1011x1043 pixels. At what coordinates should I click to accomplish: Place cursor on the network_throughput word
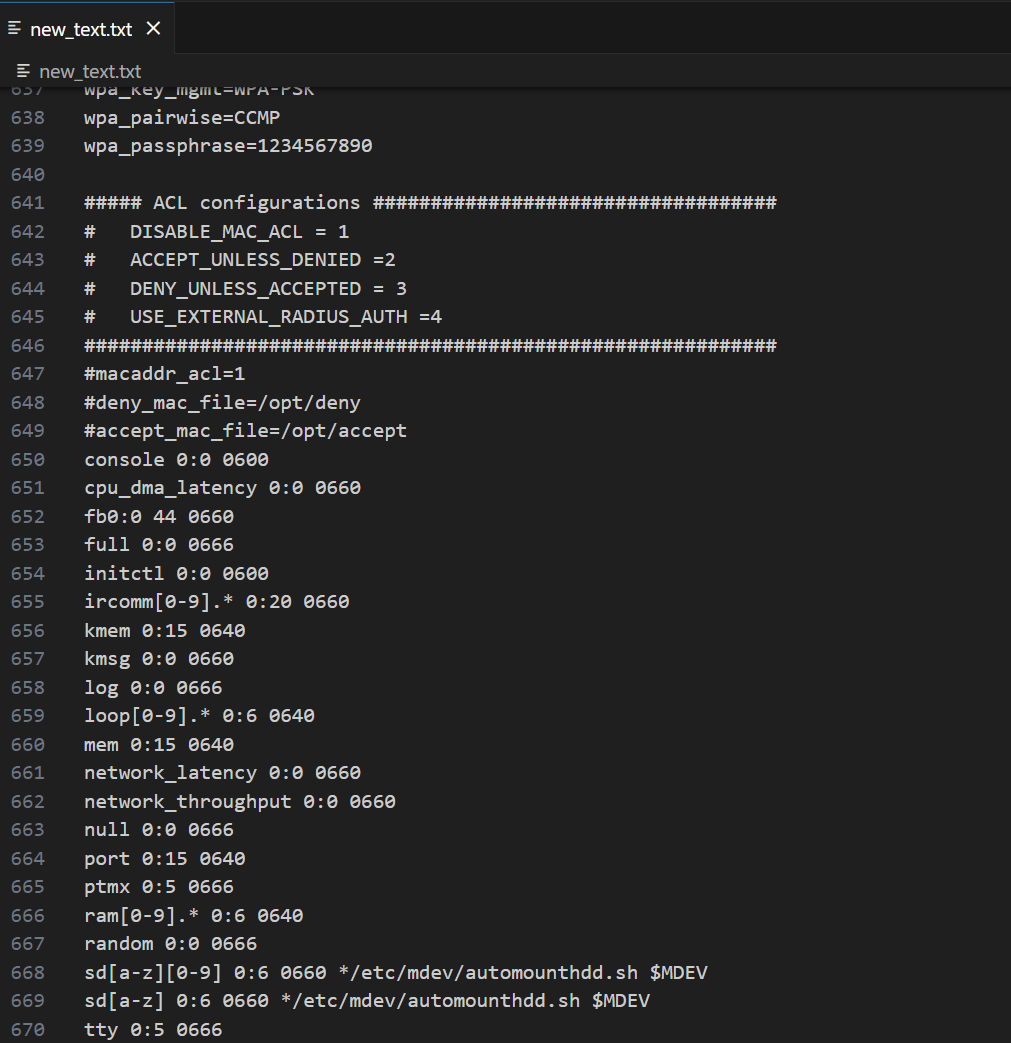tap(187, 802)
